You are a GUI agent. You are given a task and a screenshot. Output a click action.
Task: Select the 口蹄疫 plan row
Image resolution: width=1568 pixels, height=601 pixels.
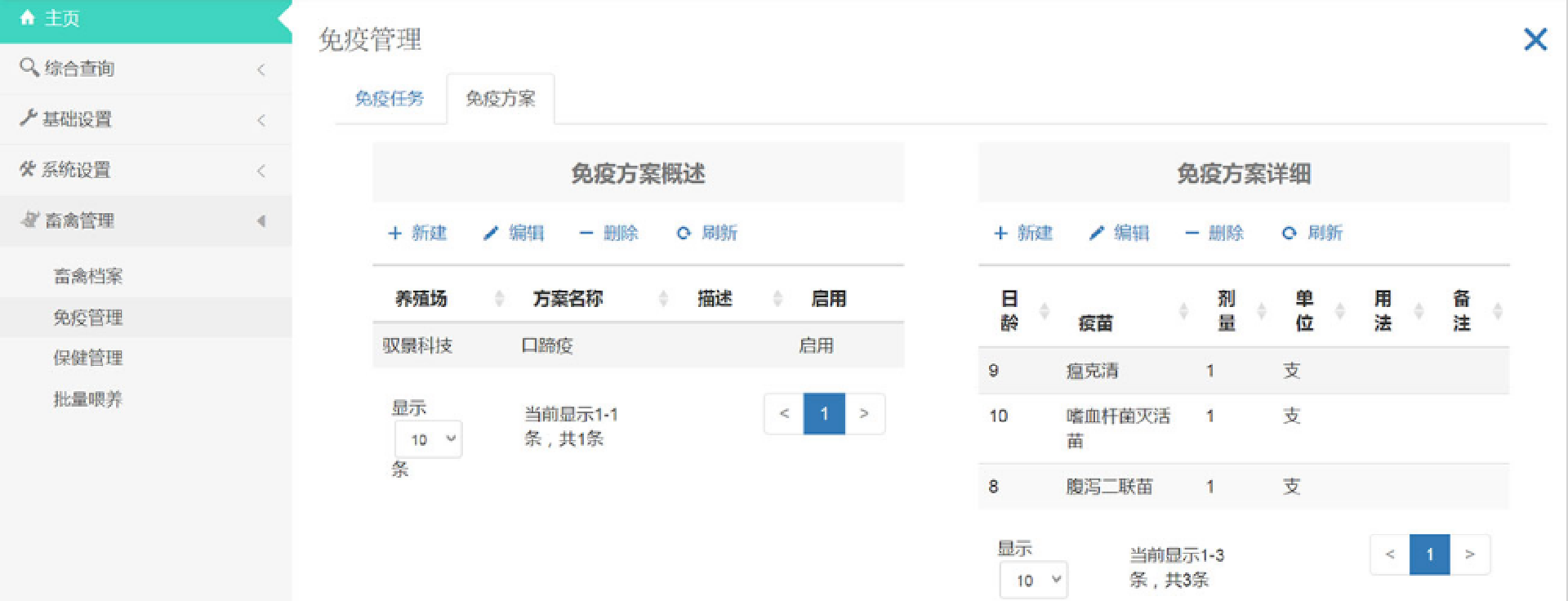(x=547, y=345)
